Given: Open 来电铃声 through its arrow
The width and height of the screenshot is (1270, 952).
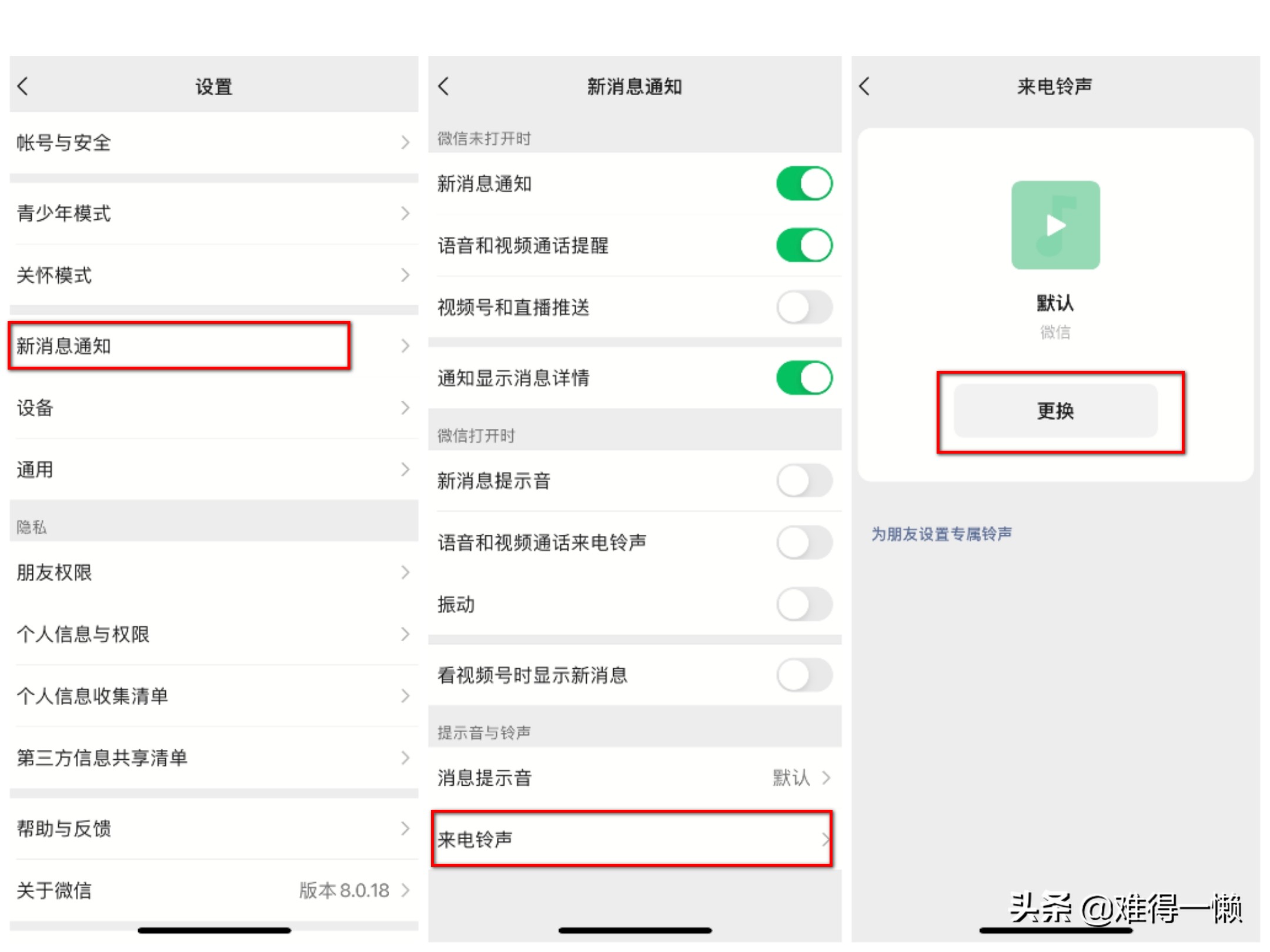Looking at the screenshot, I should click(x=825, y=840).
